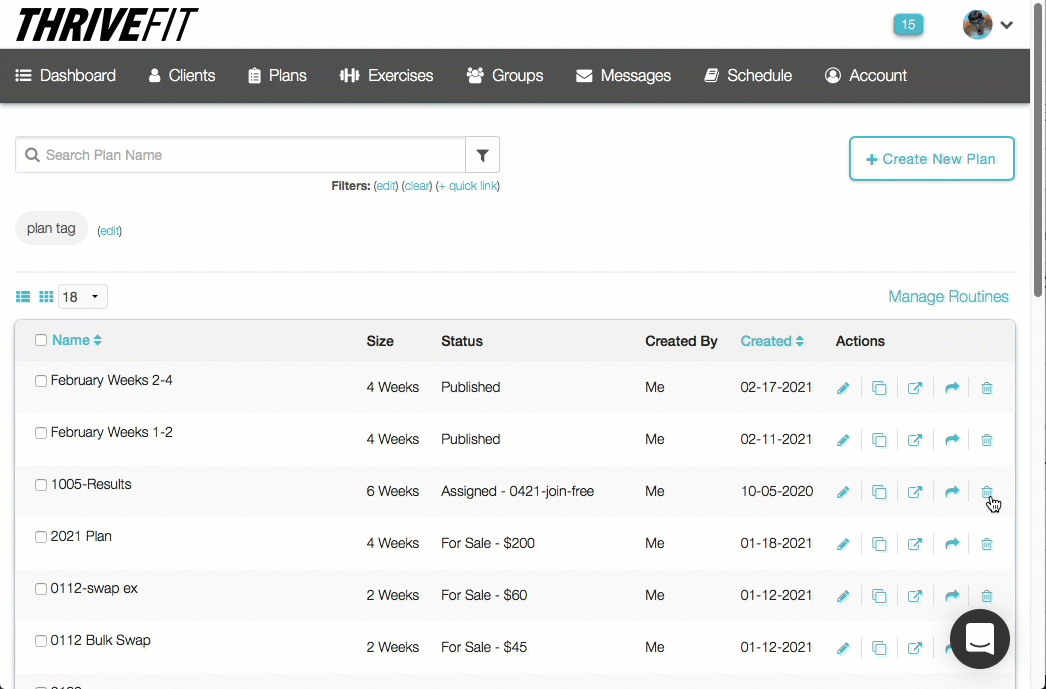Open the 0112-swap ex external link icon
Screen dimensions: 1046x689
point(915,596)
